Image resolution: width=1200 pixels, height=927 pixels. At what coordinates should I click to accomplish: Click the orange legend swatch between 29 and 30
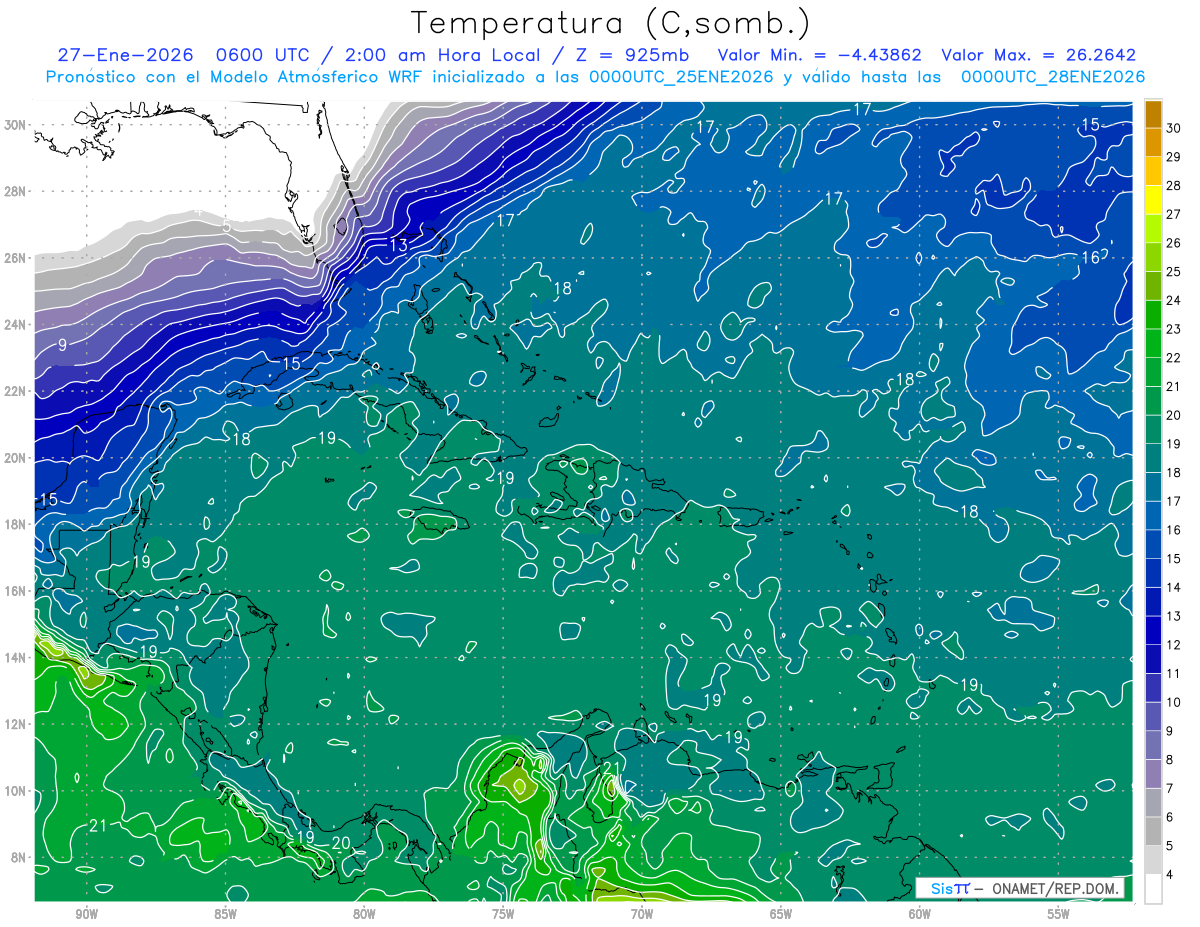pos(1153,142)
